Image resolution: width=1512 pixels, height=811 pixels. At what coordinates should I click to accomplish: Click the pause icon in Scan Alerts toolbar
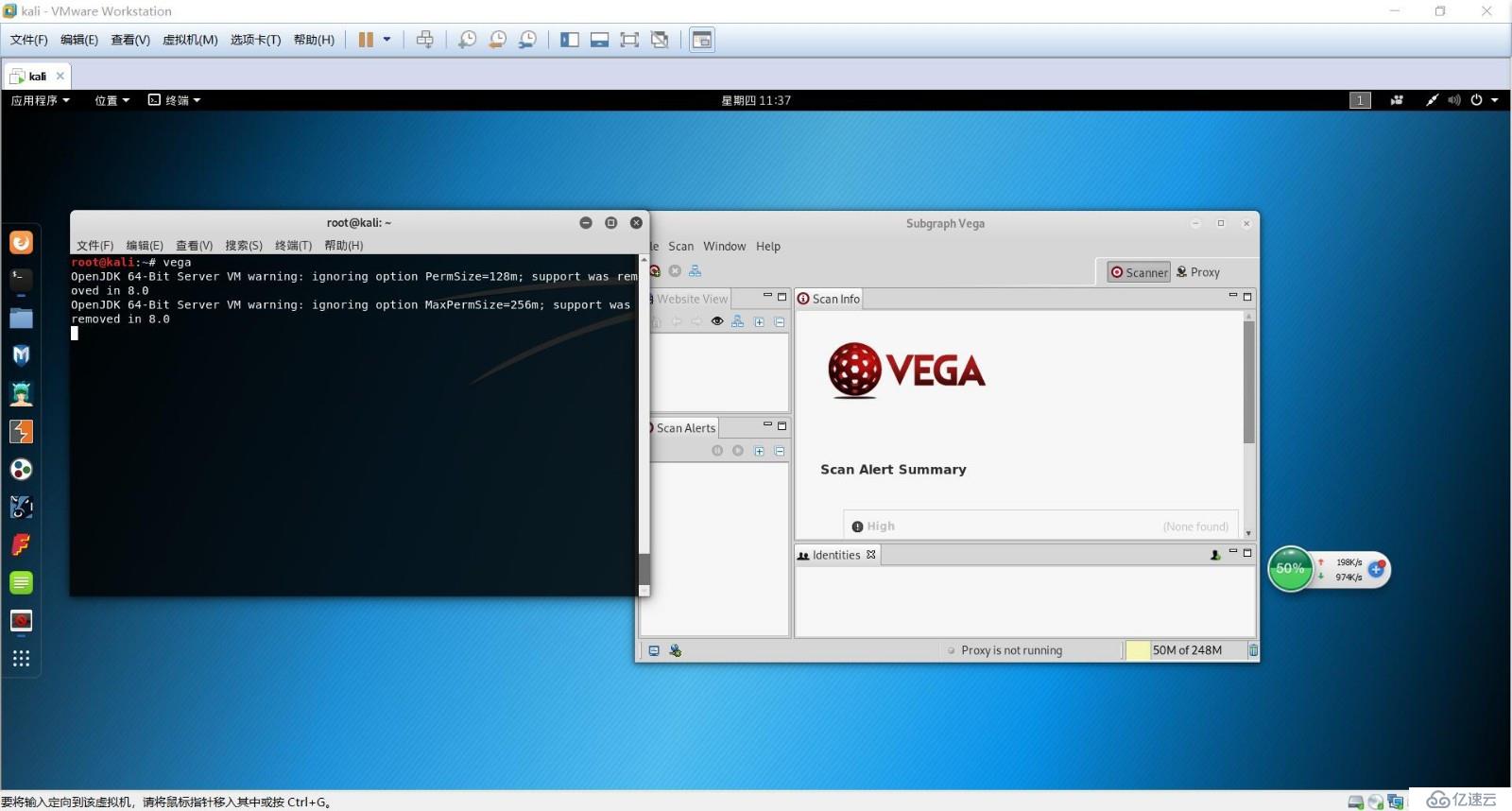pos(717,451)
